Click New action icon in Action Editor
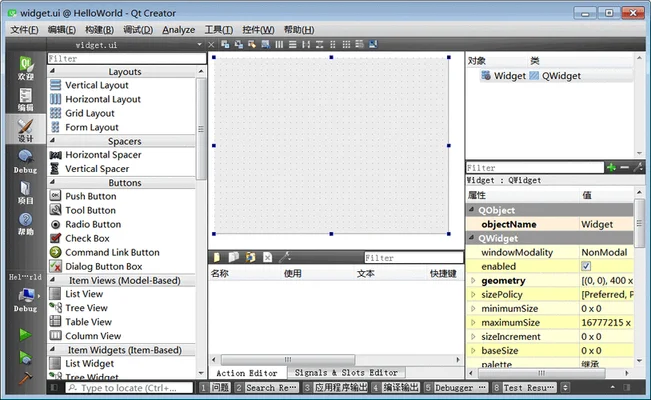 217,258
